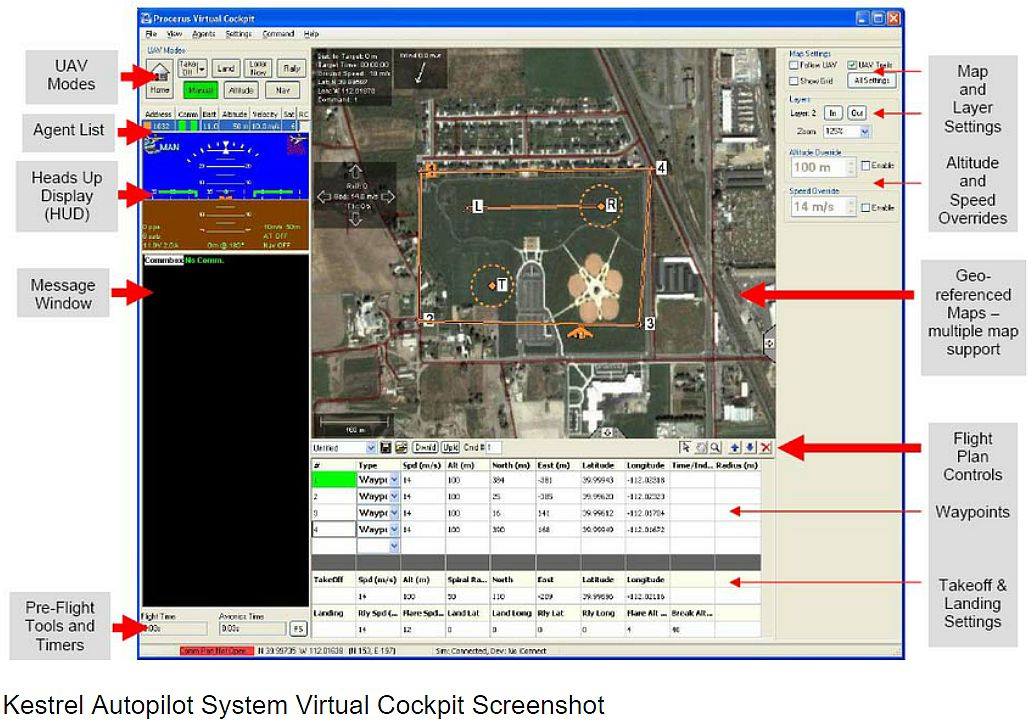
Task: Click the Dwnld flight plan button
Action: coord(425,447)
